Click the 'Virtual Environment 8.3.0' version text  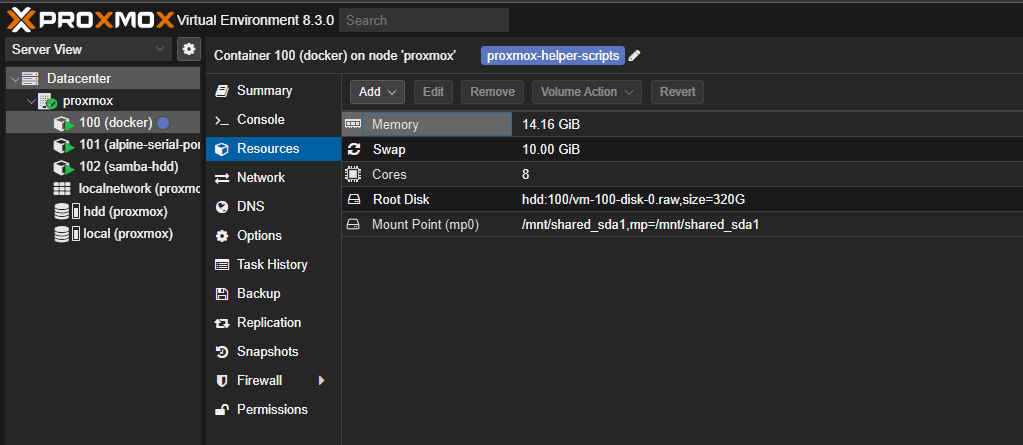pos(256,20)
